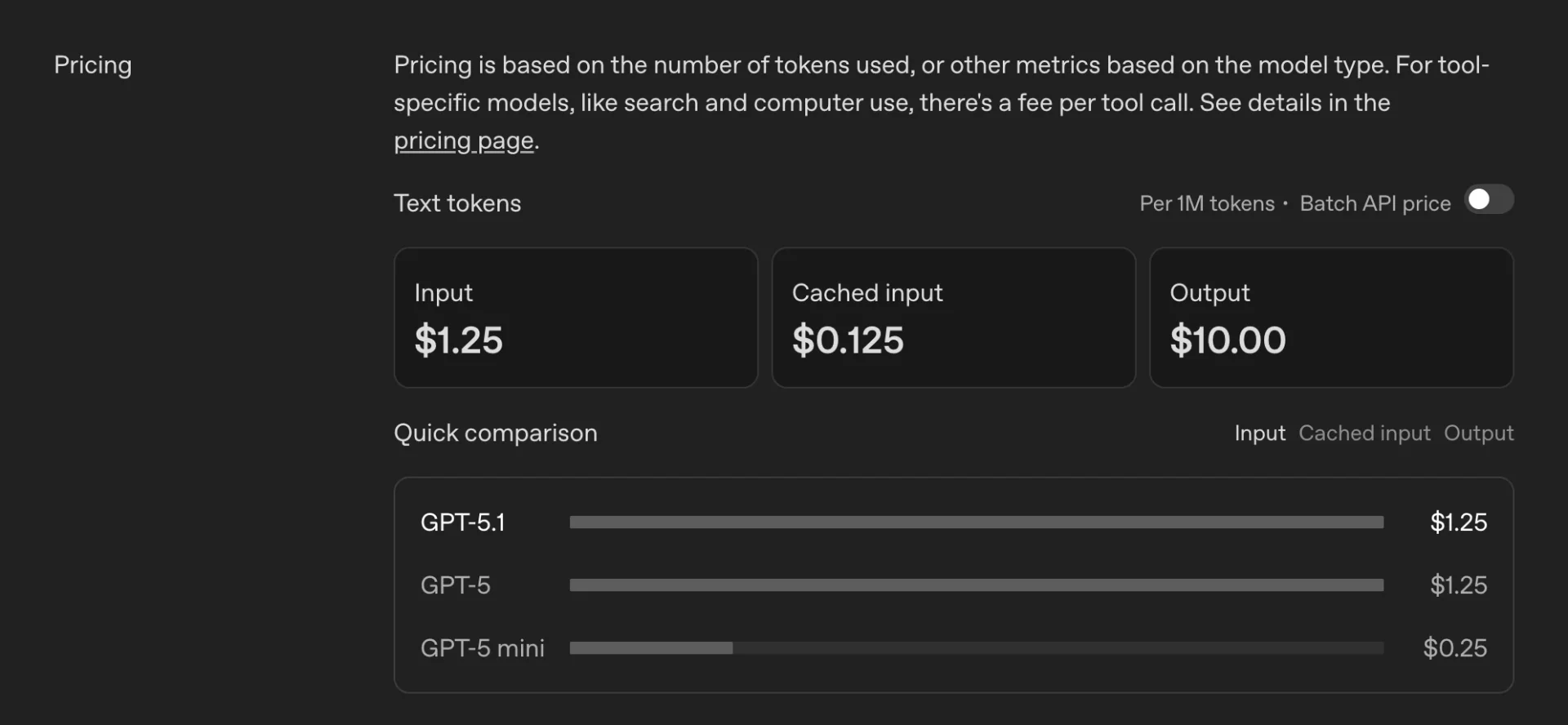The image size is (1568, 725).
Task: Click the $0.25 price for GPT-5 mini
Action: pos(1455,647)
